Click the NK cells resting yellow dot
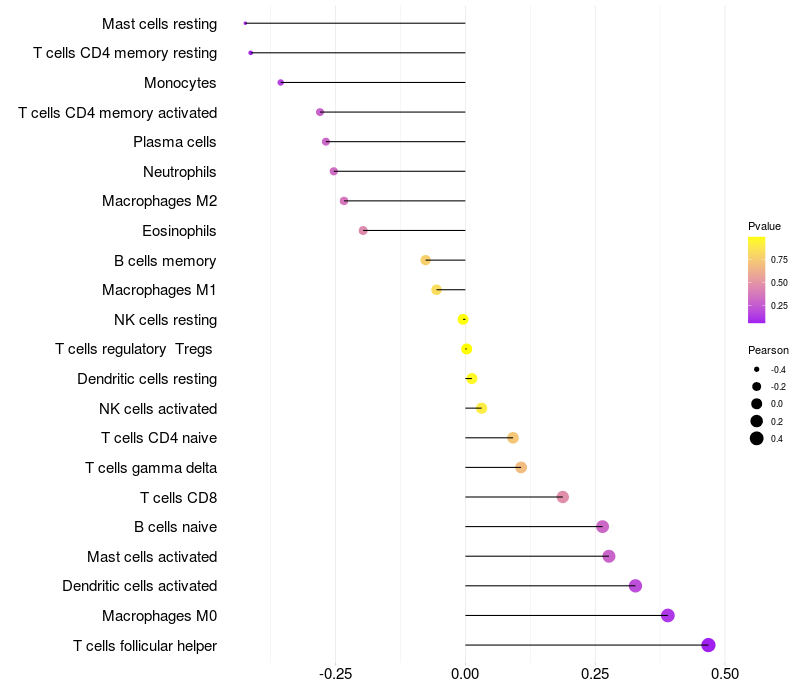This screenshot has width=800, height=700. (x=463, y=319)
